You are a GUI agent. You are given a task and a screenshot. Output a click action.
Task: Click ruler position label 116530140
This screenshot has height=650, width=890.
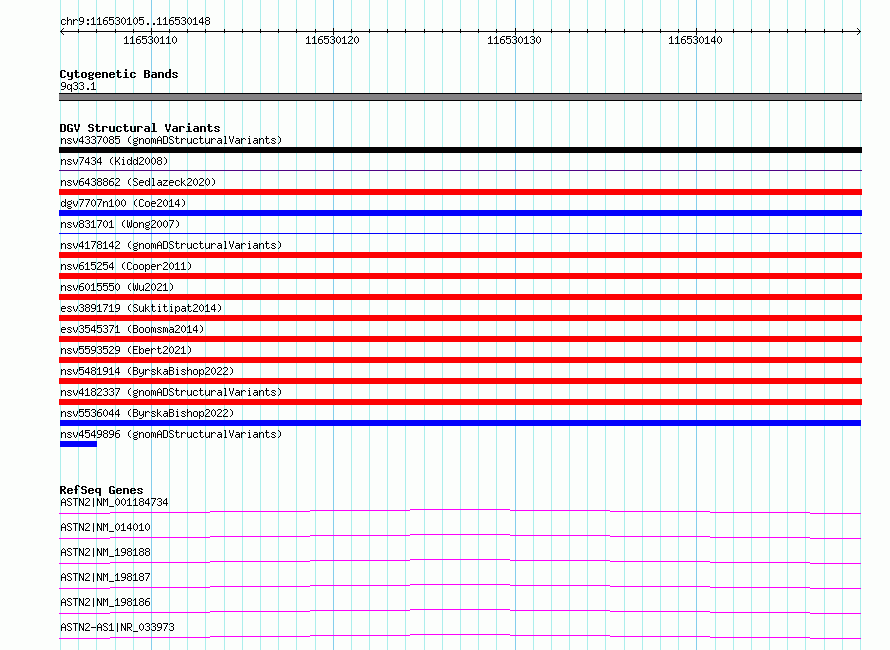tap(695, 40)
